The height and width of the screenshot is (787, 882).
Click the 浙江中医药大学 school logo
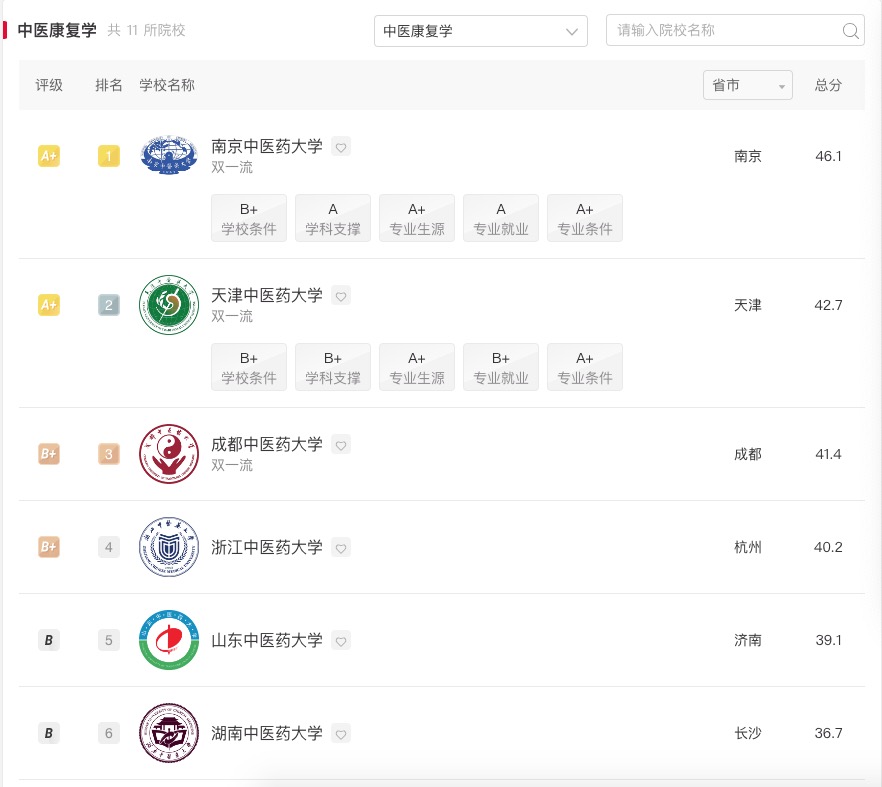point(168,547)
